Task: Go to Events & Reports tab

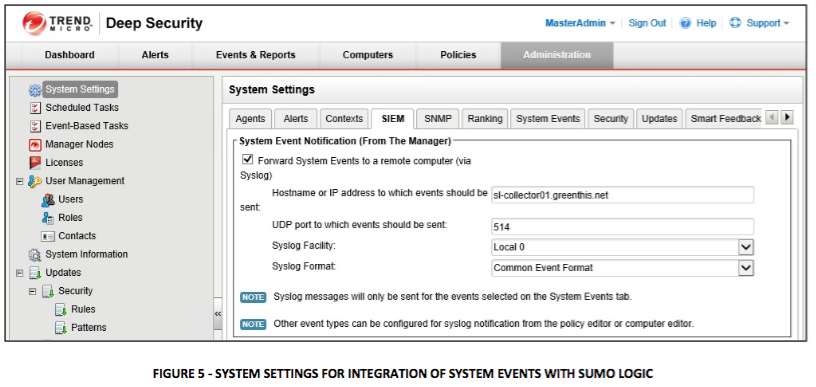Action: (256, 55)
